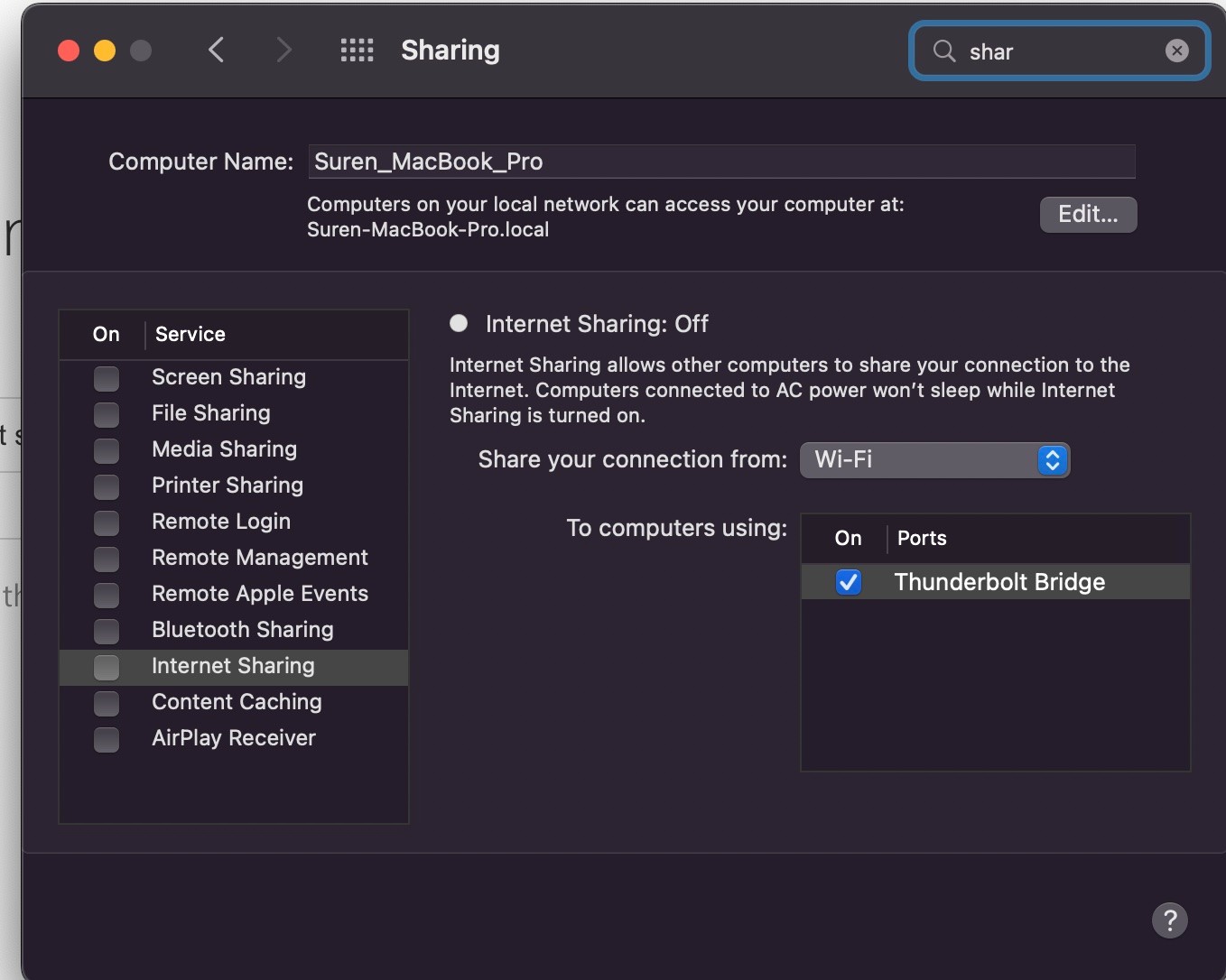
Task: Select Remote Login in service list
Action: (221, 522)
